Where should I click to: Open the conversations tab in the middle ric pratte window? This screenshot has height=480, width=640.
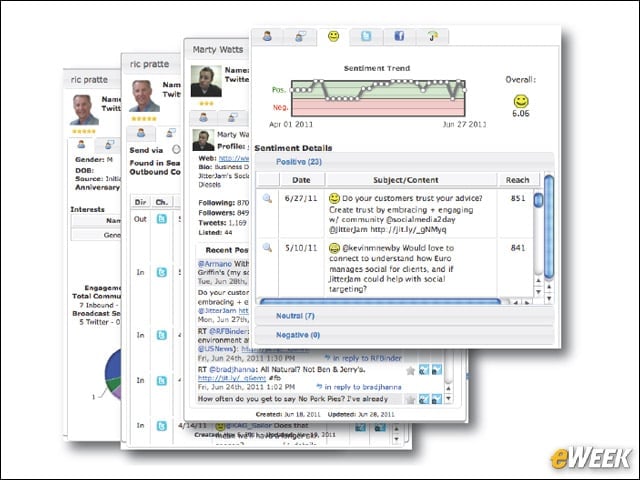tap(171, 133)
